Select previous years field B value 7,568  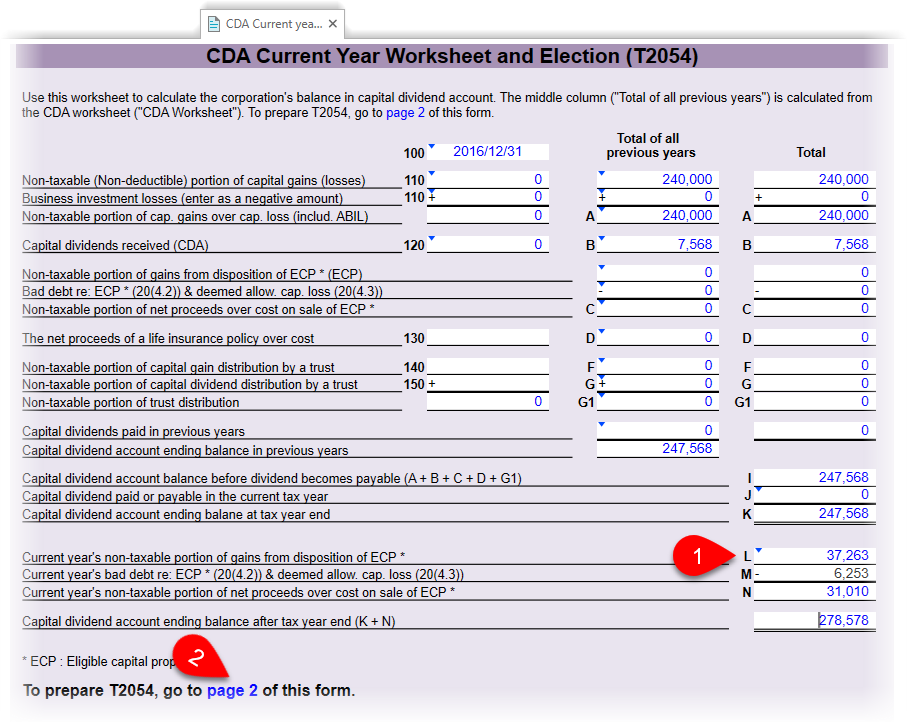(658, 244)
